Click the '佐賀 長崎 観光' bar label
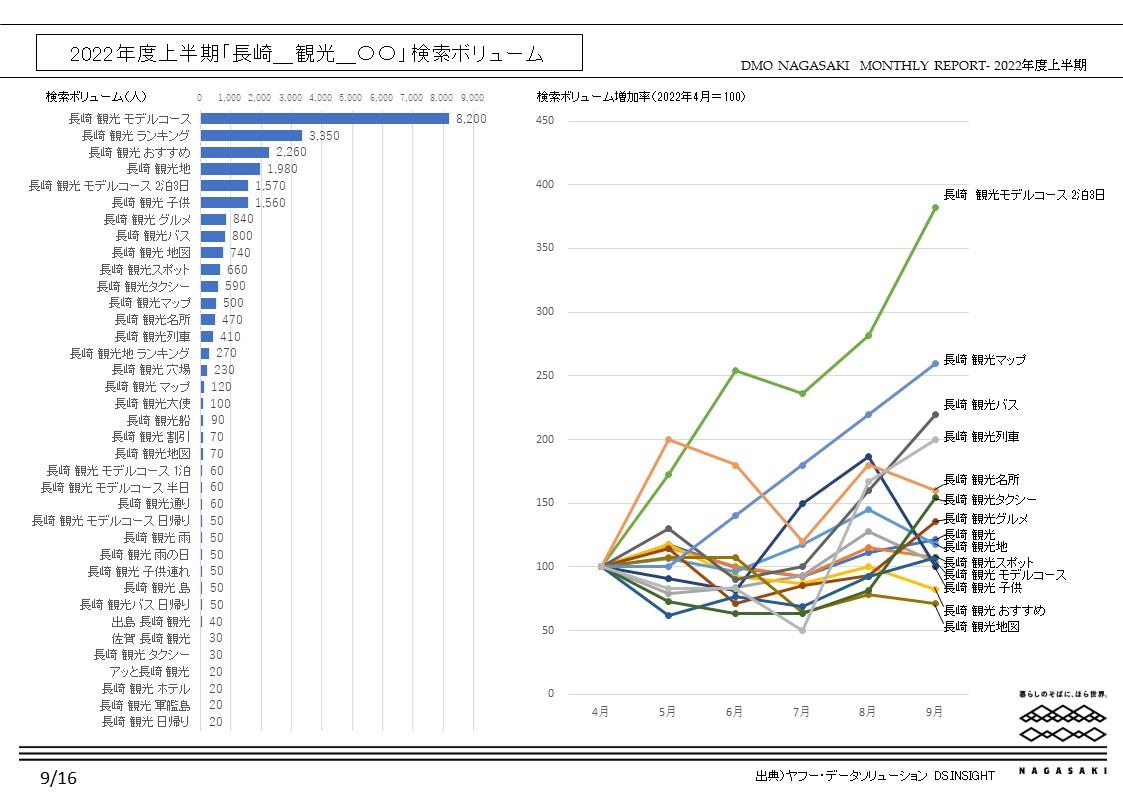Image resolution: width=1123 pixels, height=794 pixels. coord(151,638)
